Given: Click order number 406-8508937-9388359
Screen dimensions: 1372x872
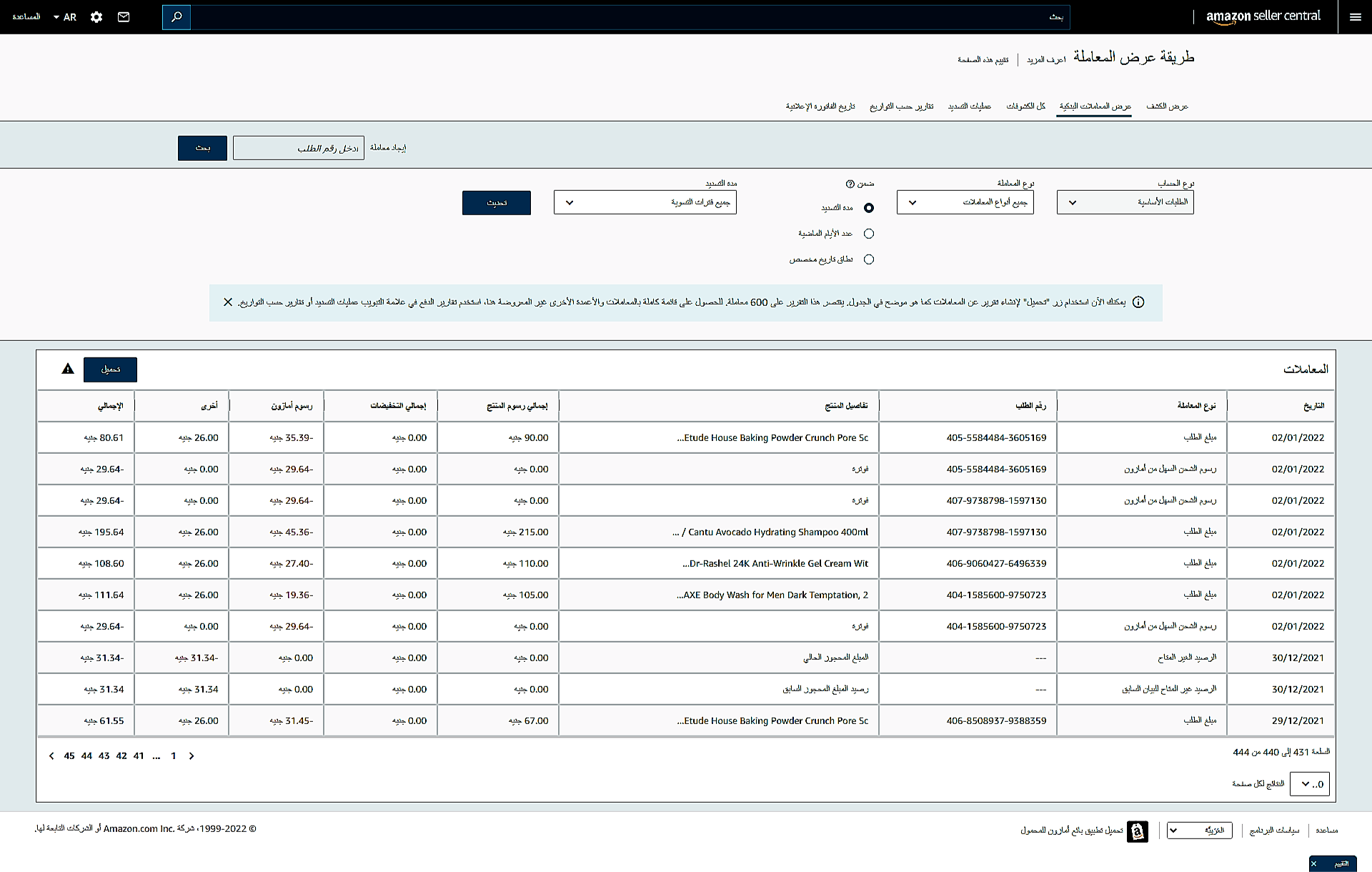Looking at the screenshot, I should coord(996,721).
